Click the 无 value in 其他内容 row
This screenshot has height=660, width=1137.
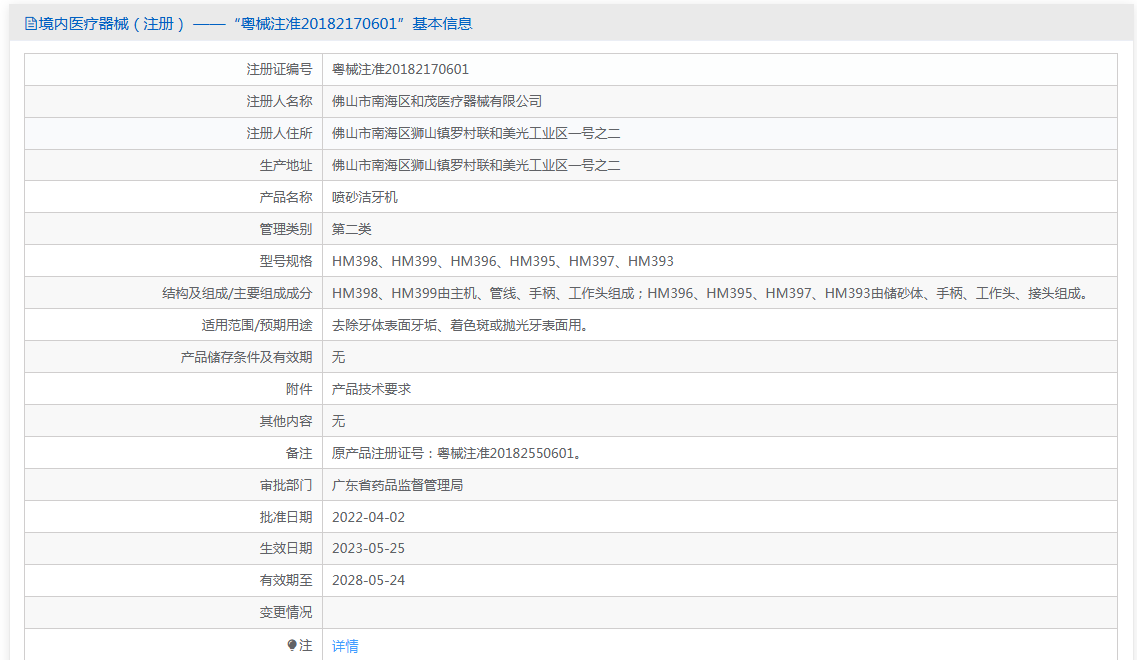click(x=339, y=421)
